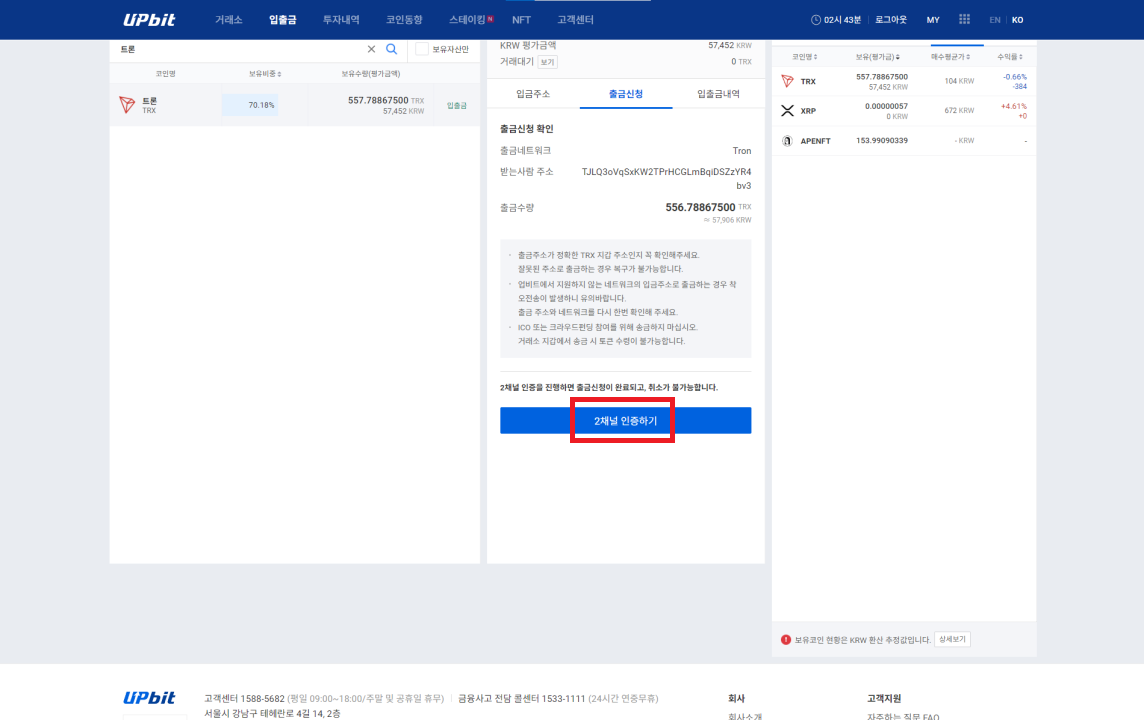Click the 상세보기 button

coord(952,640)
